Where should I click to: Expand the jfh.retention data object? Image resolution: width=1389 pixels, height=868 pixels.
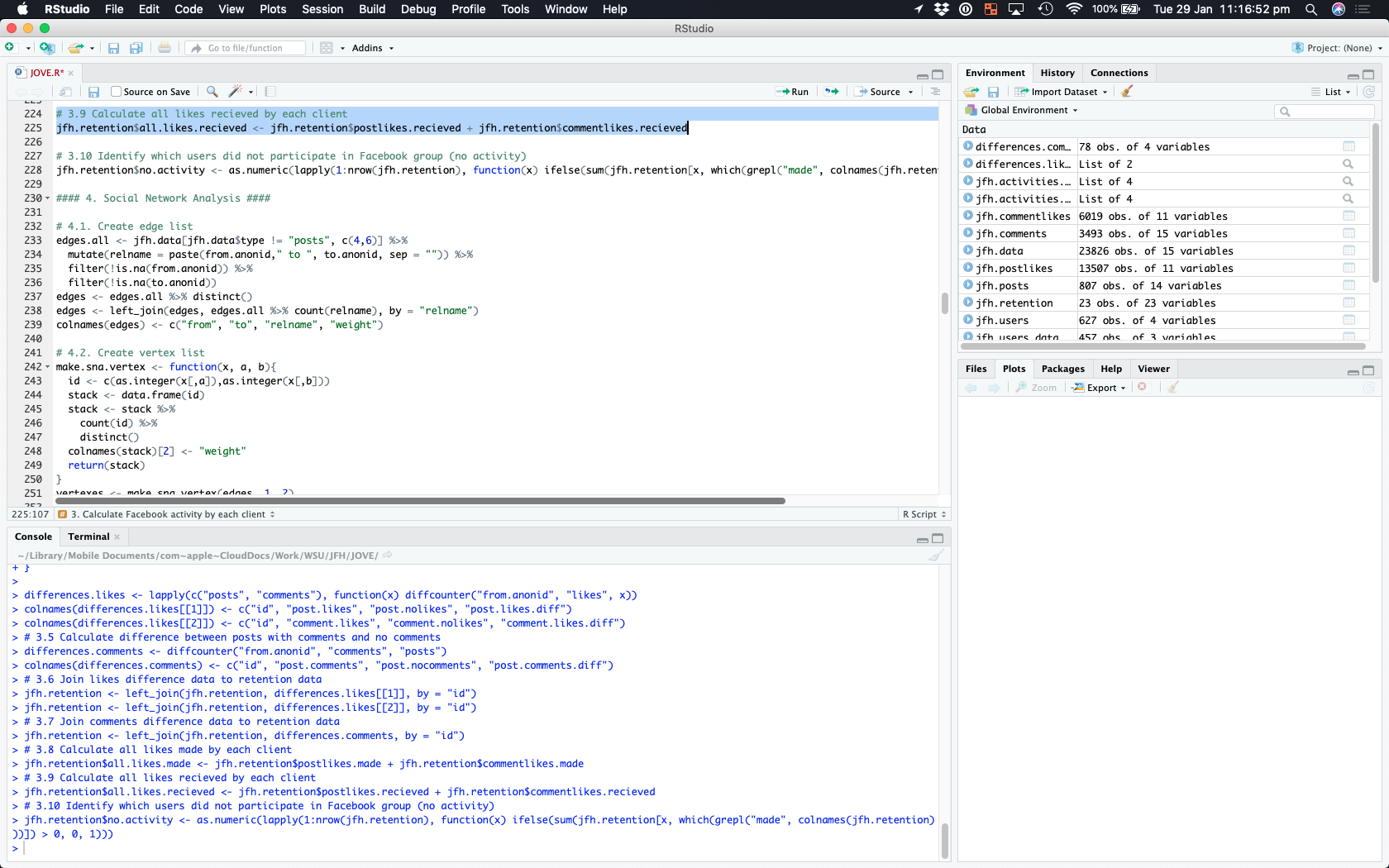[x=968, y=303]
